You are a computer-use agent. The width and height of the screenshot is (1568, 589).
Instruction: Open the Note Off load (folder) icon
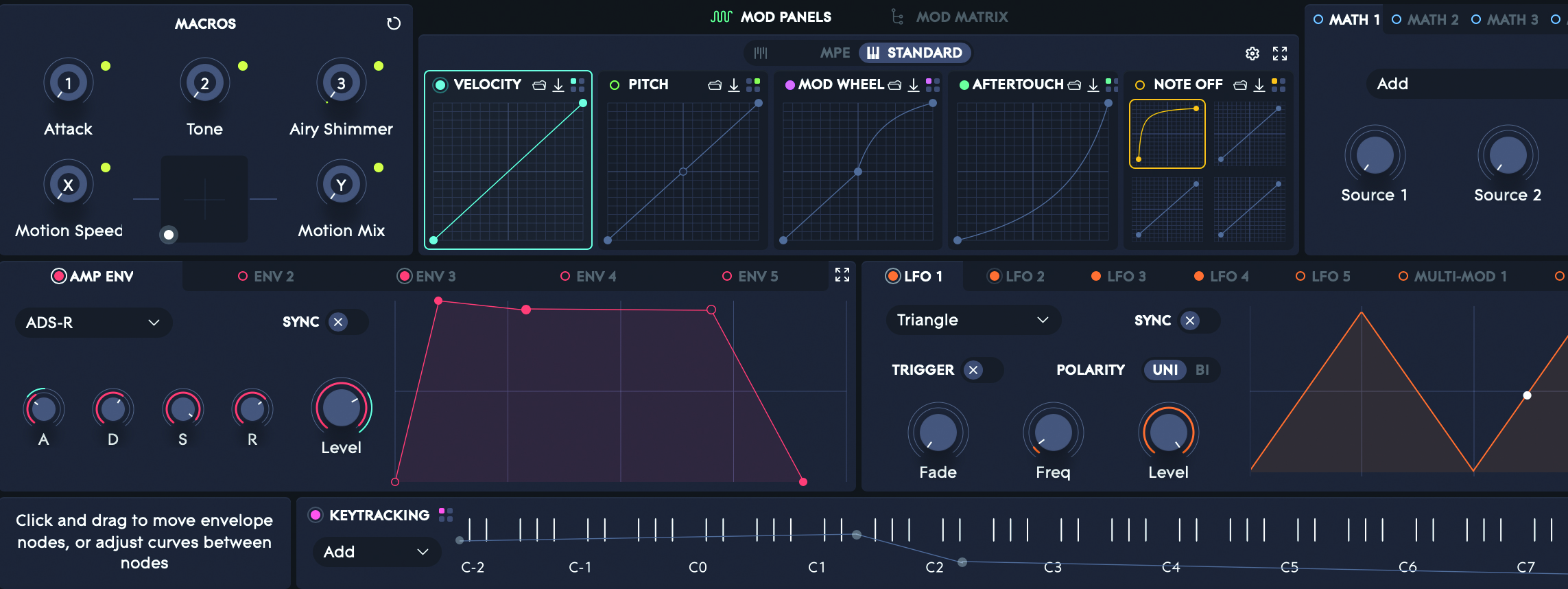click(x=1240, y=85)
